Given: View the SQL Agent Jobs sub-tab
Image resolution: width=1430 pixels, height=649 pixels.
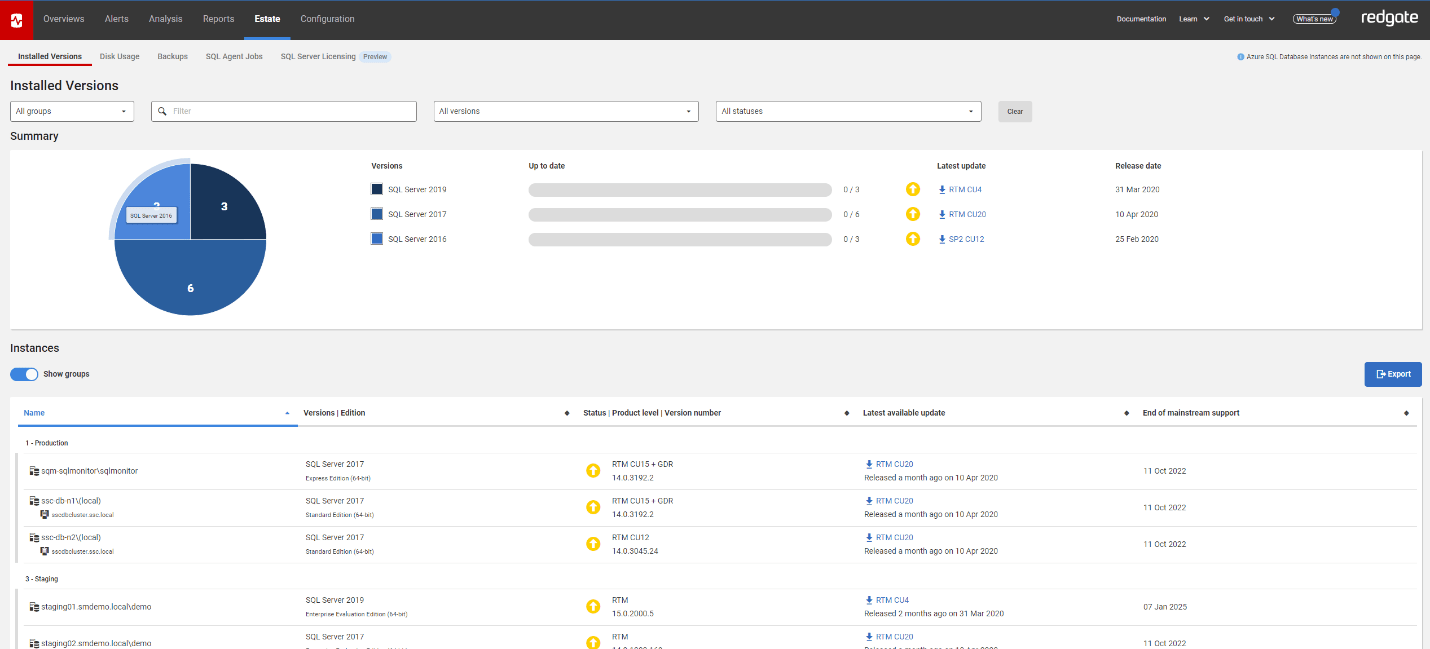Looking at the screenshot, I should (x=234, y=57).
